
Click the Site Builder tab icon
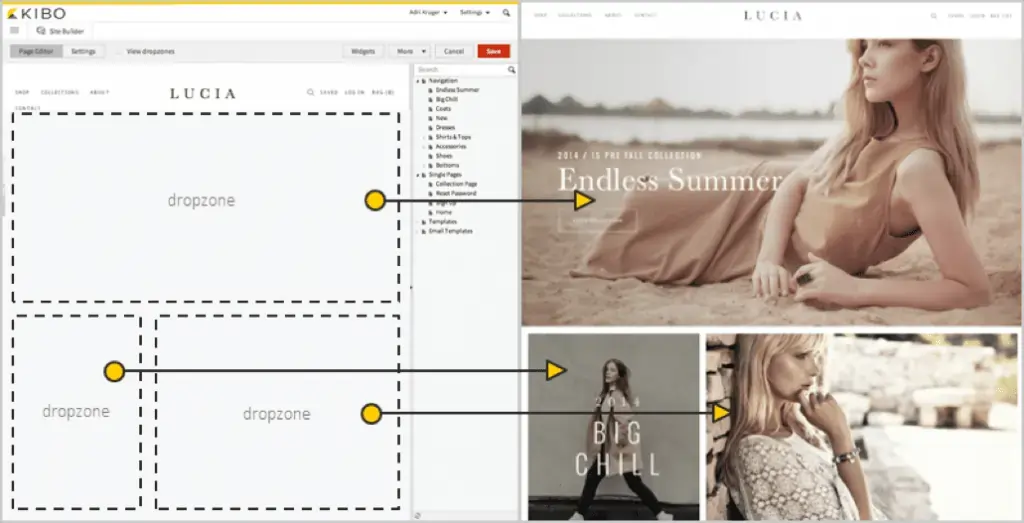[41, 31]
